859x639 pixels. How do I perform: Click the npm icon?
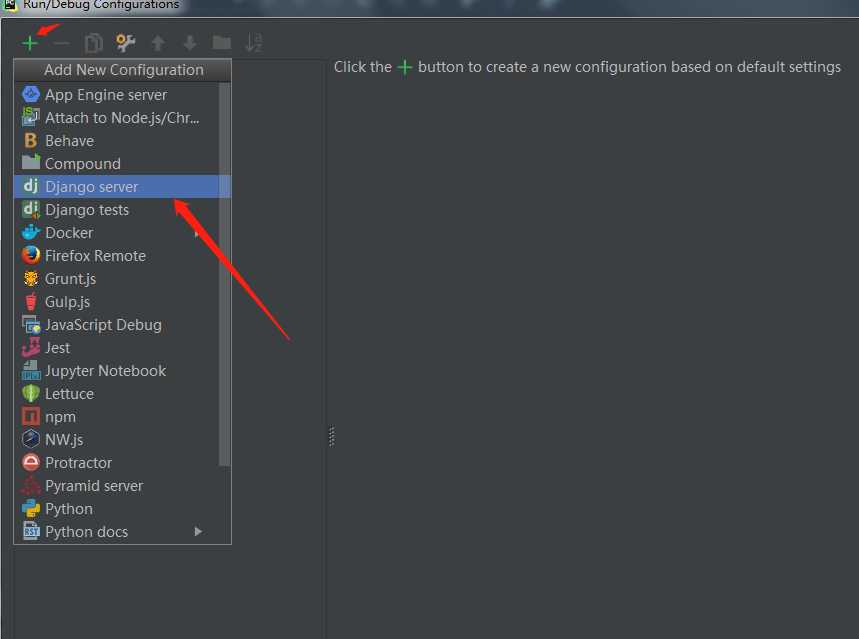[31, 417]
